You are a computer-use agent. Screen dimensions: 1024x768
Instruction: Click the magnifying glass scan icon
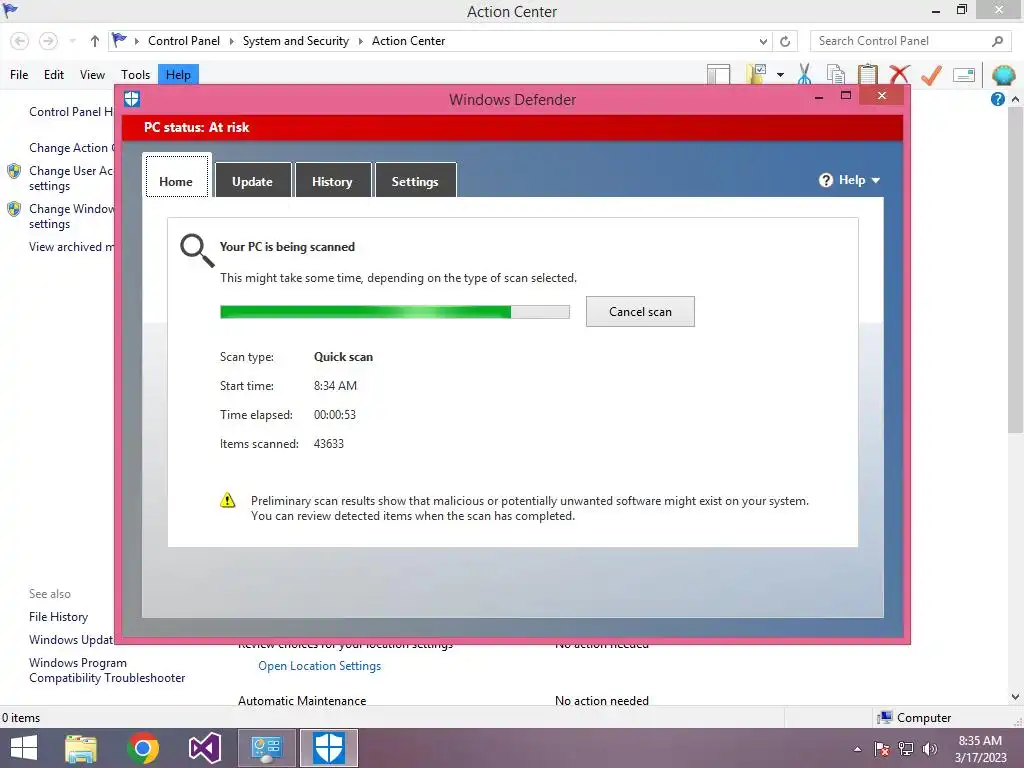pos(197,251)
